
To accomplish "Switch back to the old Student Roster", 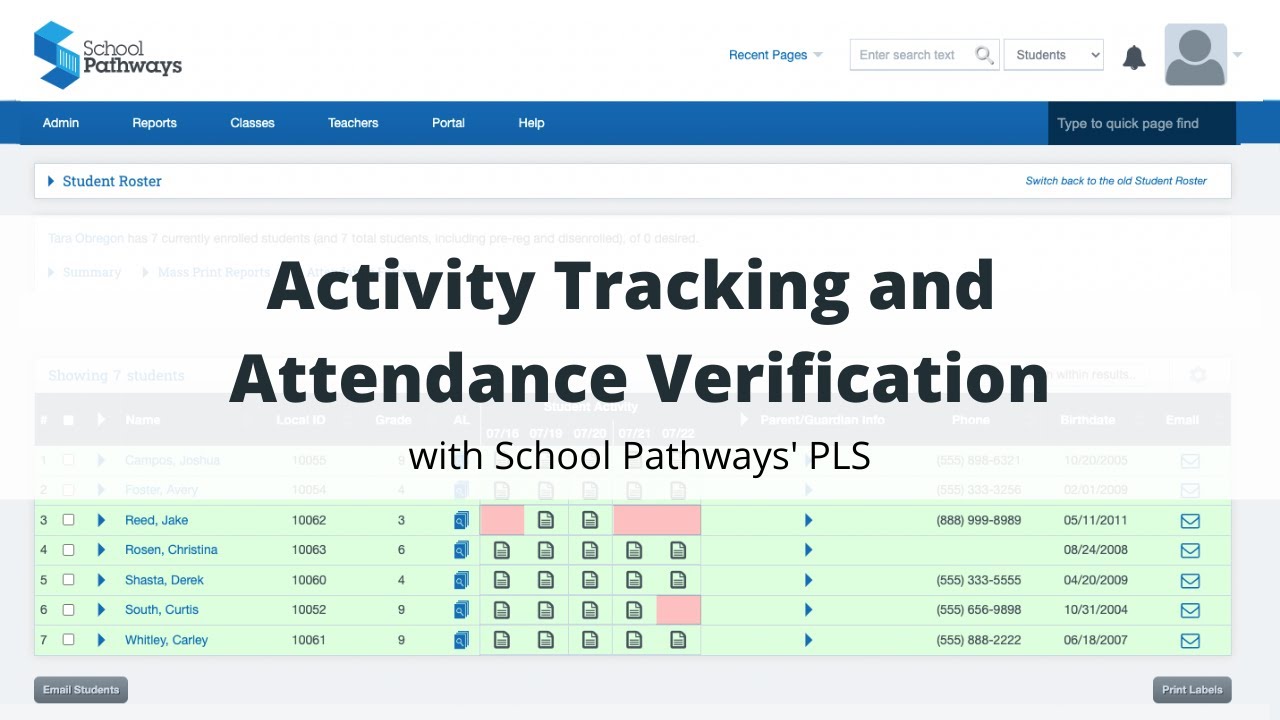I will point(1116,181).
